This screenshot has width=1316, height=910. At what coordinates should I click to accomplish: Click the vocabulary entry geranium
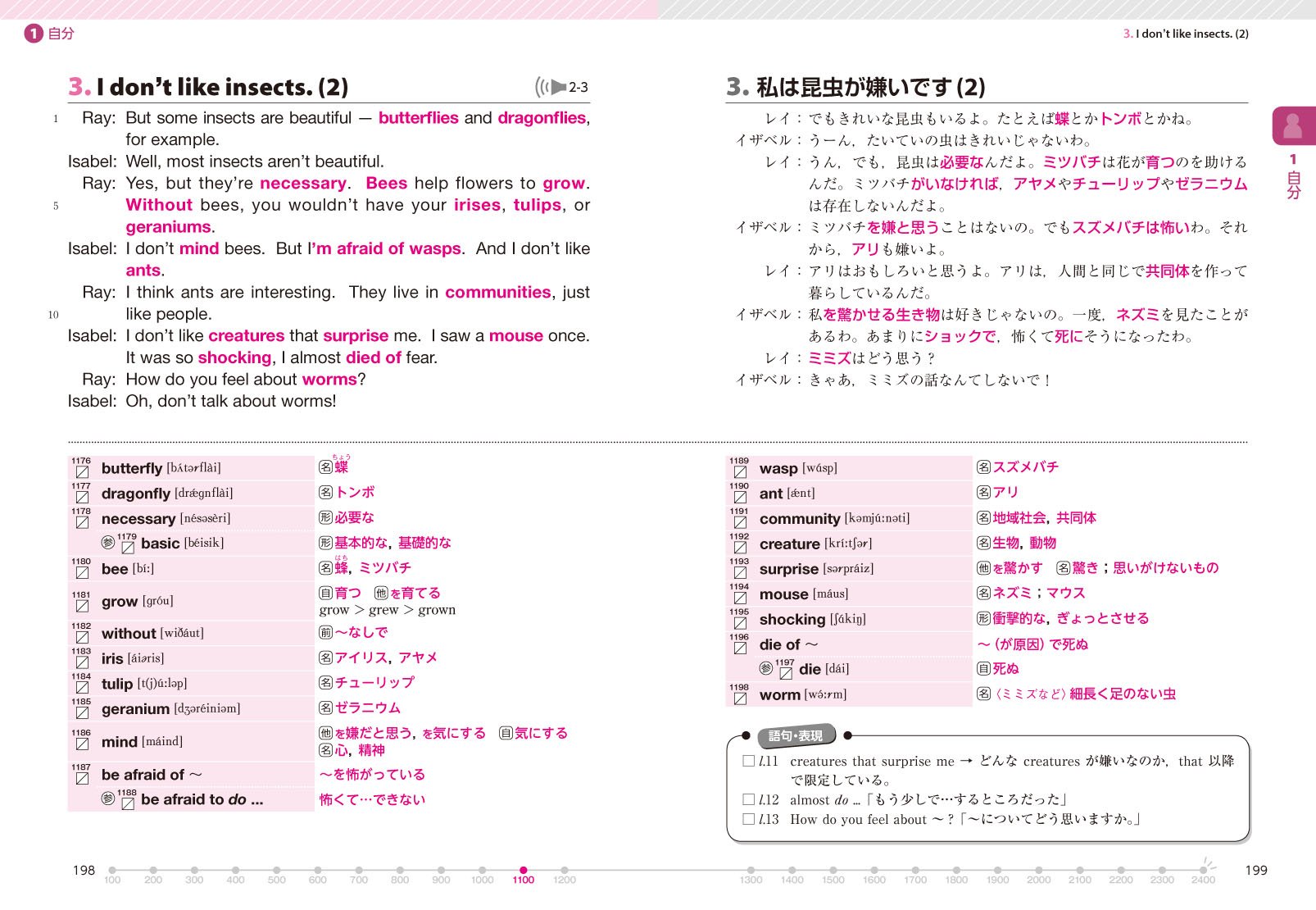170,708
